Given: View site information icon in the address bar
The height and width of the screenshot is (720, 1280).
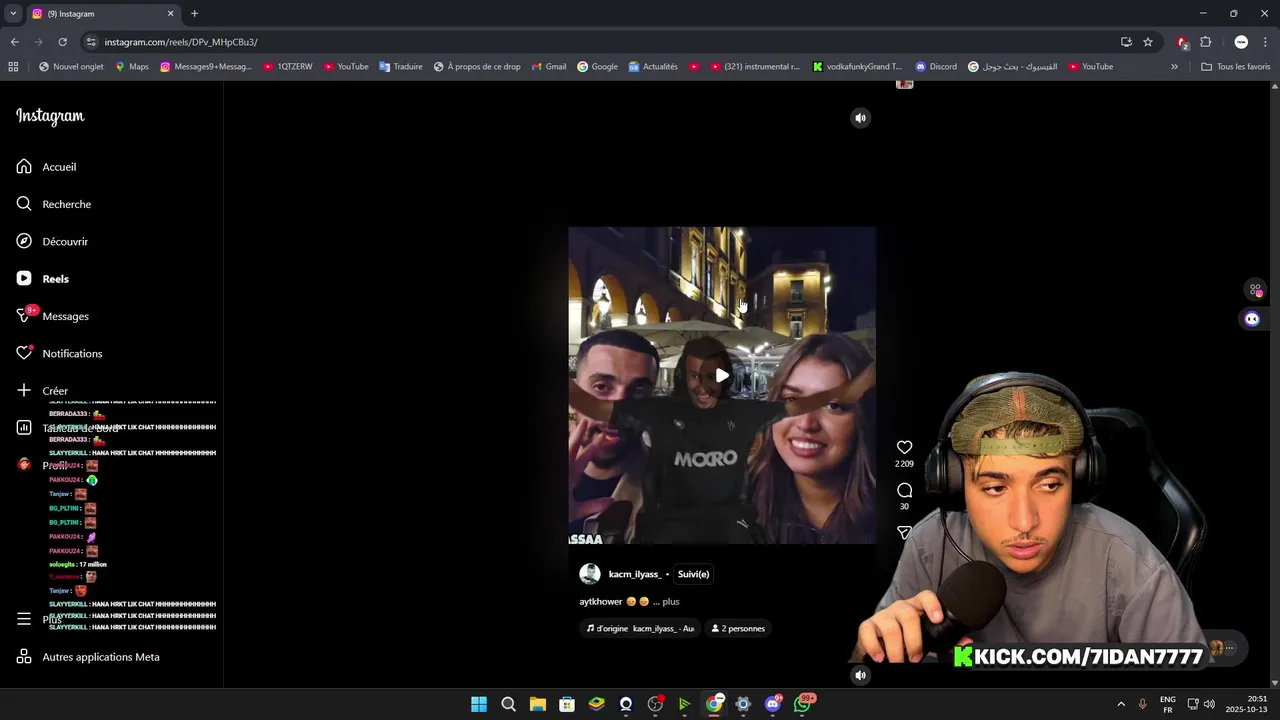Looking at the screenshot, I should [x=91, y=42].
